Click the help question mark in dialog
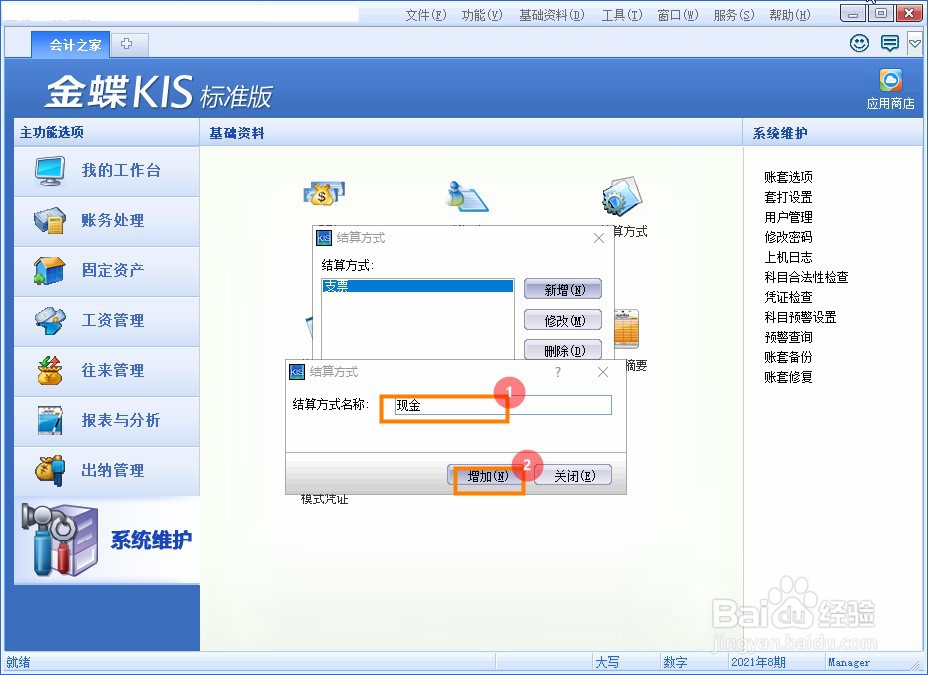 click(558, 372)
